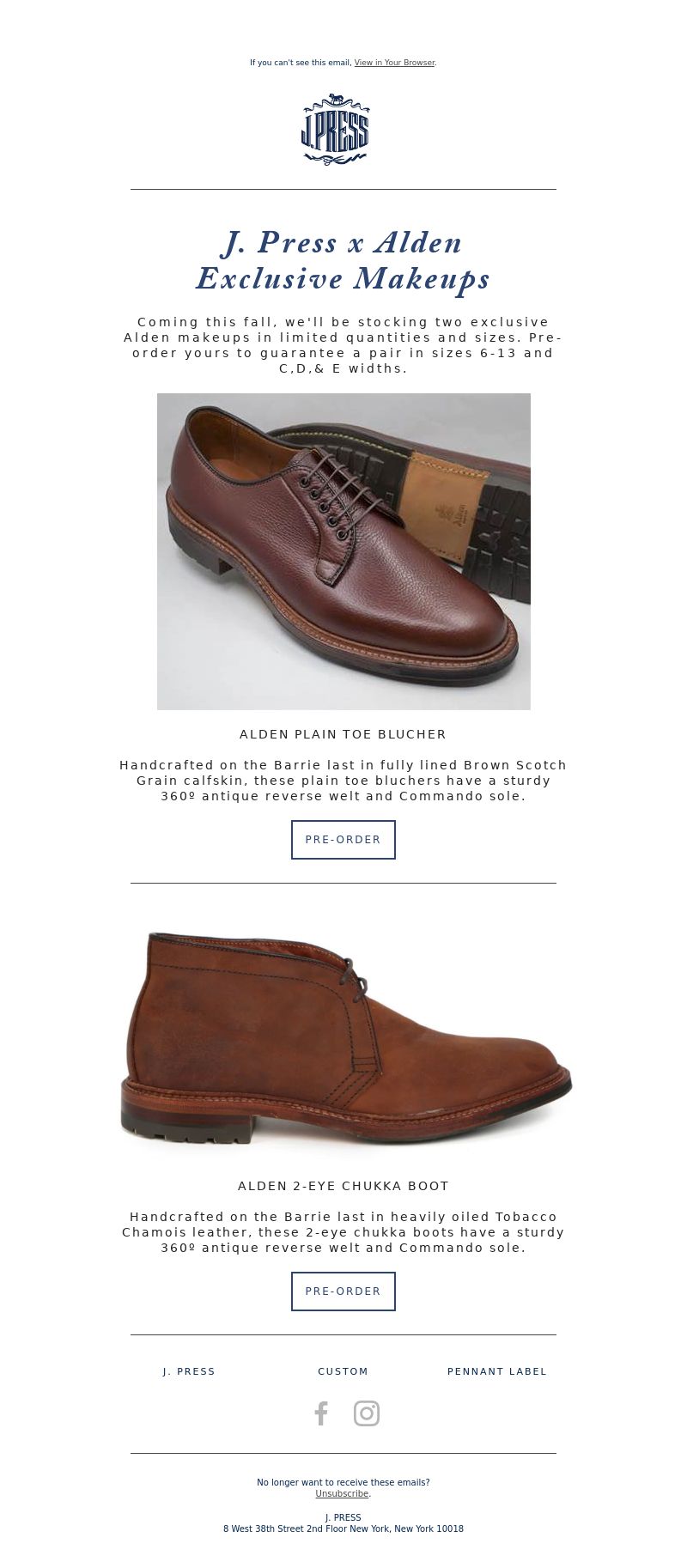Screen dimensions: 687x1568
Task: Open the Facebook icon in the footer
Action: tap(320, 1413)
